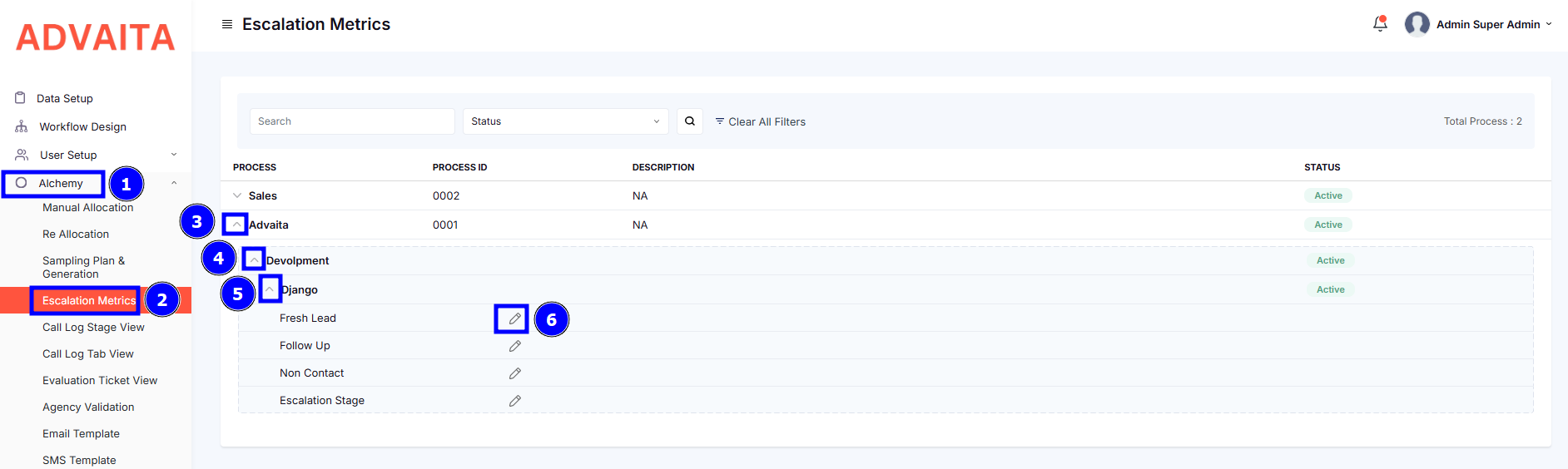Screen dimensions: 1568x469
Task: Edit the Escalation Stage row
Action: [515, 401]
